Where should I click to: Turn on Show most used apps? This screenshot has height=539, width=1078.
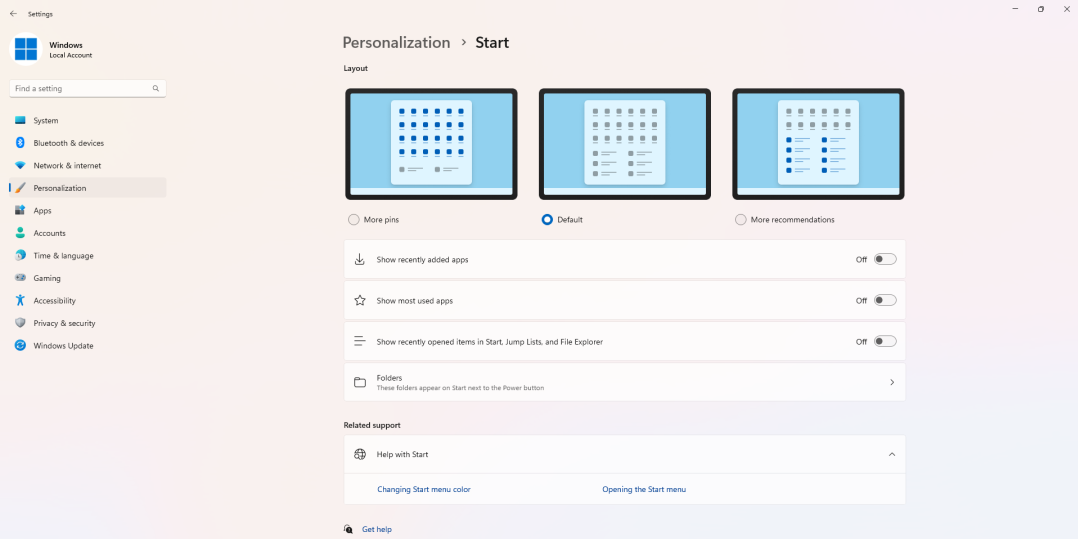[884, 300]
